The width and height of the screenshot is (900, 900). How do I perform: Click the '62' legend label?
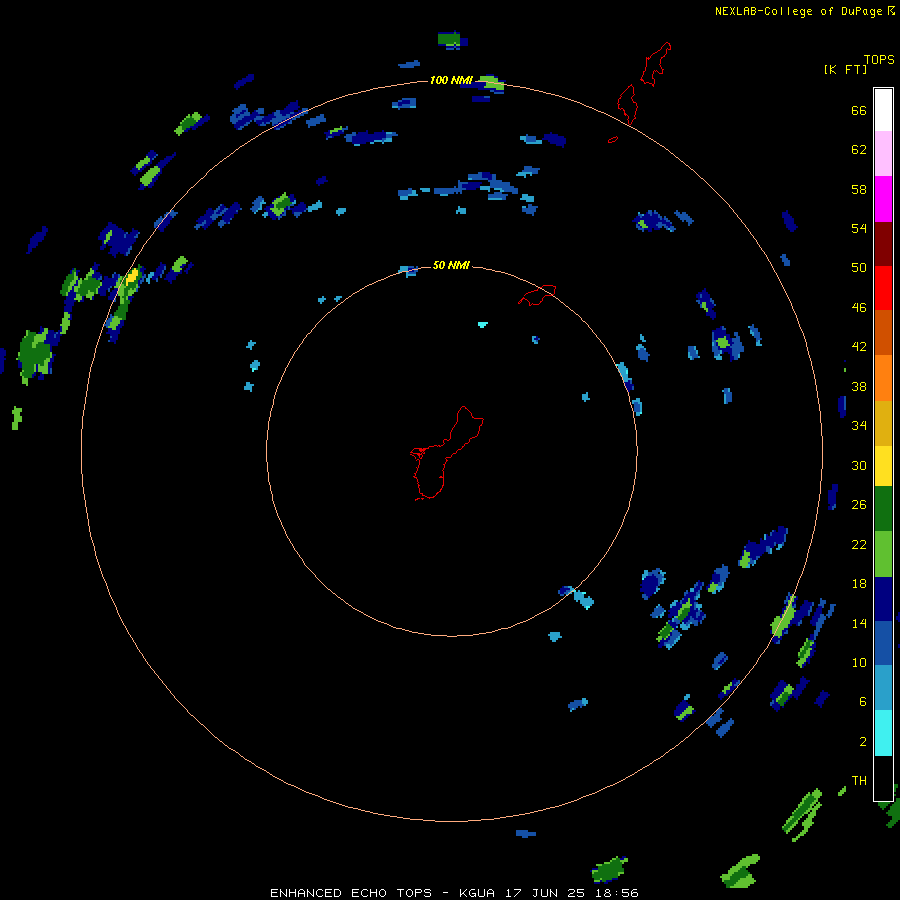(859, 150)
